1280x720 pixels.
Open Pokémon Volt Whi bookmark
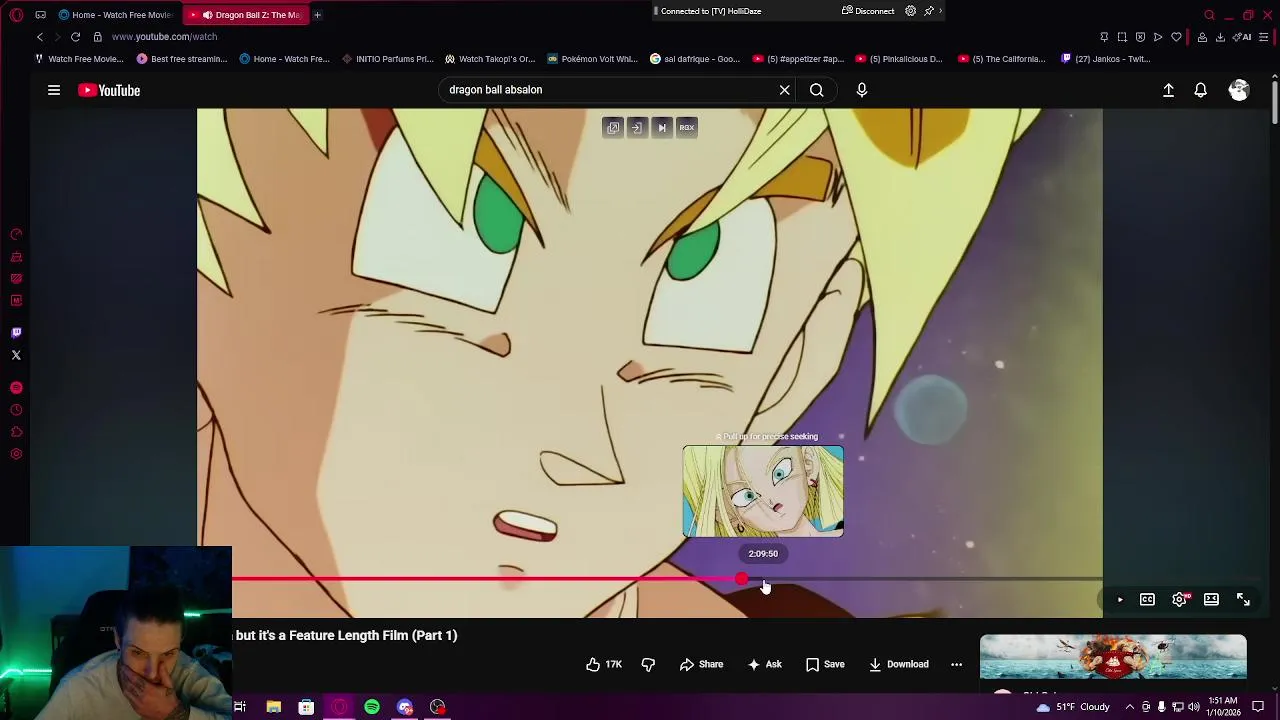click(x=592, y=59)
